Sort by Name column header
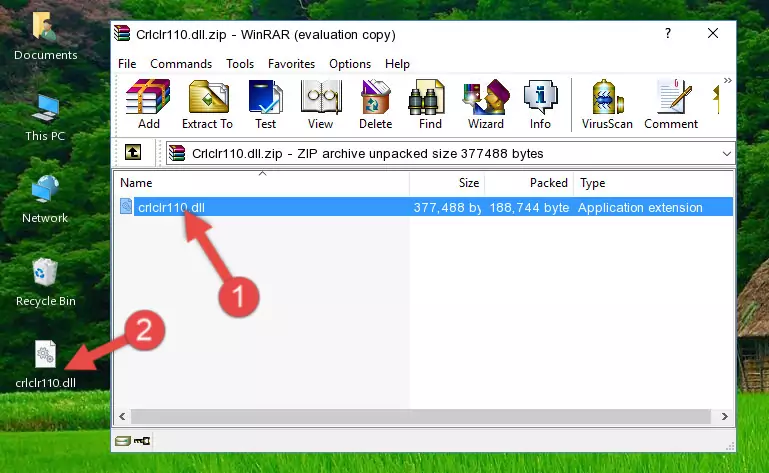769x473 pixels. pyautogui.click(x=262, y=183)
